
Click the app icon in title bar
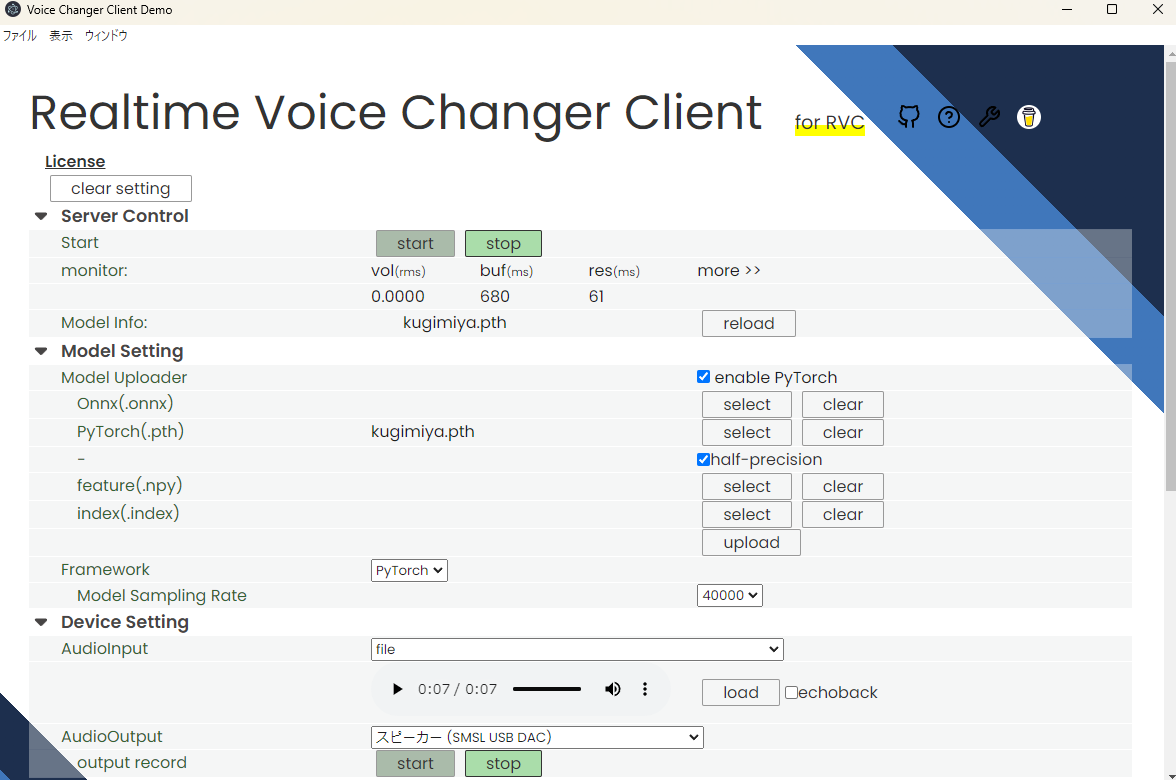13,10
